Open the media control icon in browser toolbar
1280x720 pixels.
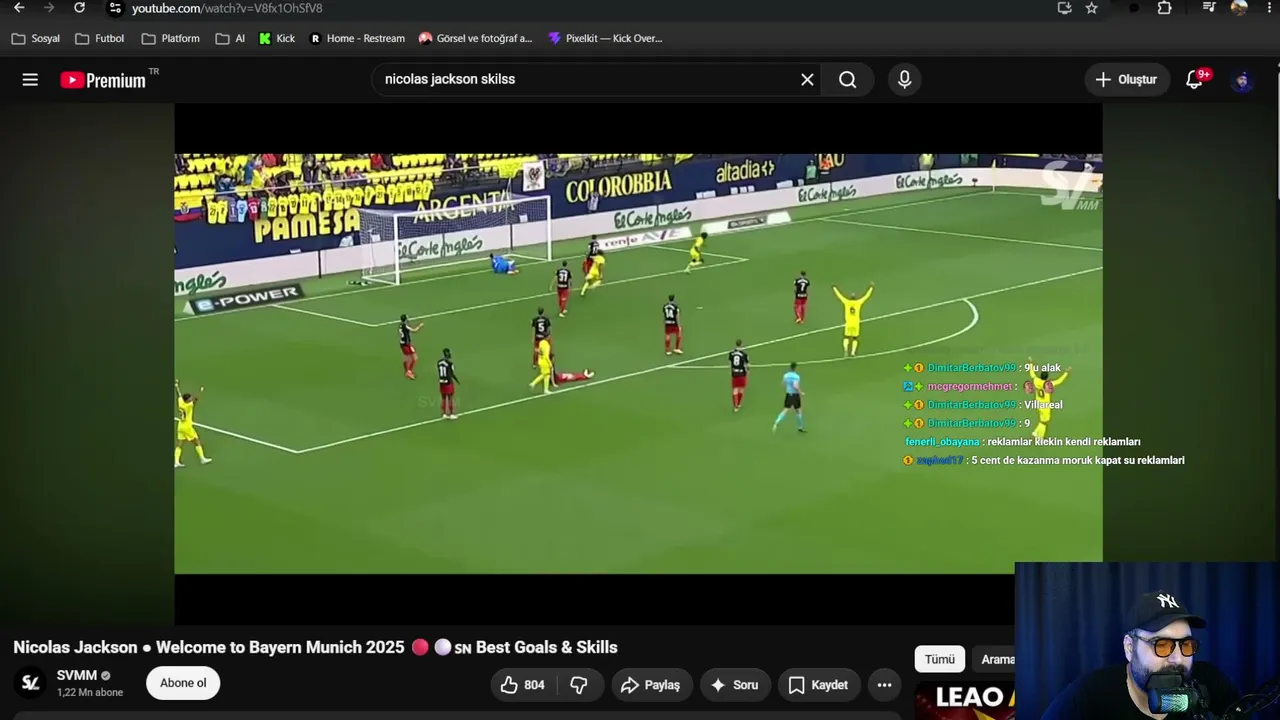1209,8
